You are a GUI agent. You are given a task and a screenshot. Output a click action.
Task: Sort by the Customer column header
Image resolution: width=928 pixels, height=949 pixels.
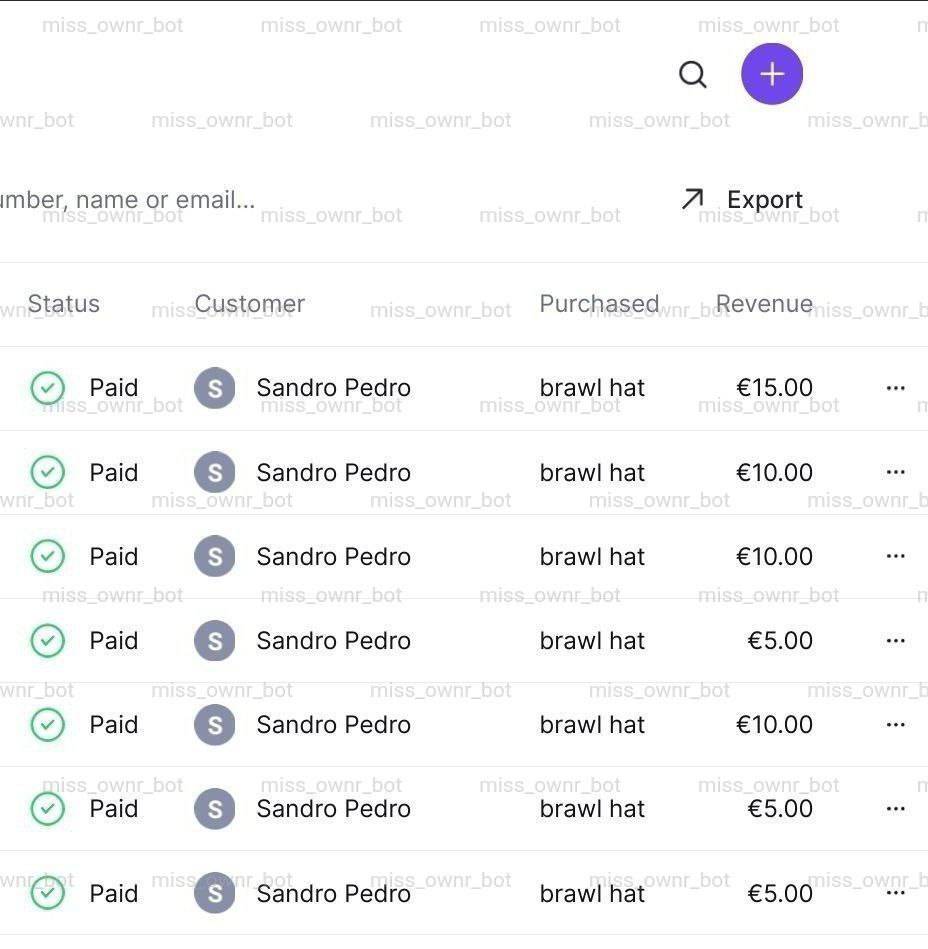pos(250,304)
